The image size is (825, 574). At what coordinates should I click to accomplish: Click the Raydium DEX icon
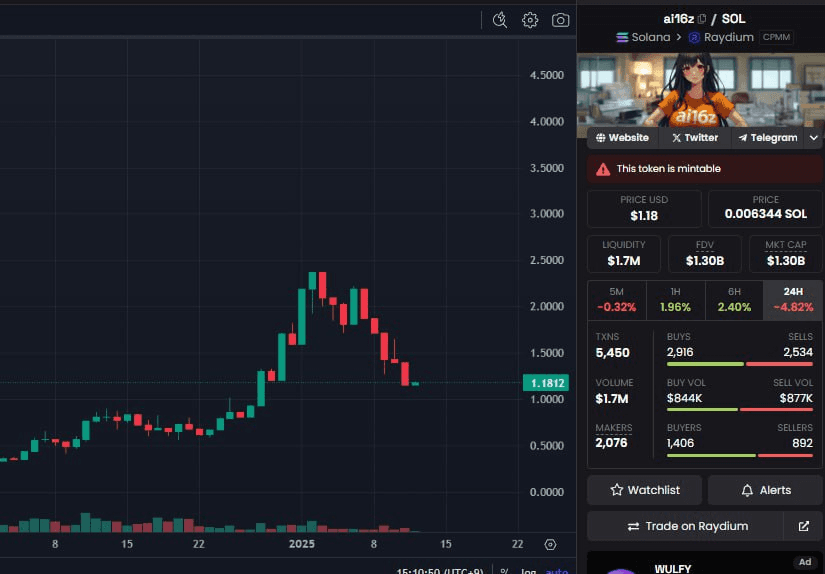point(695,37)
